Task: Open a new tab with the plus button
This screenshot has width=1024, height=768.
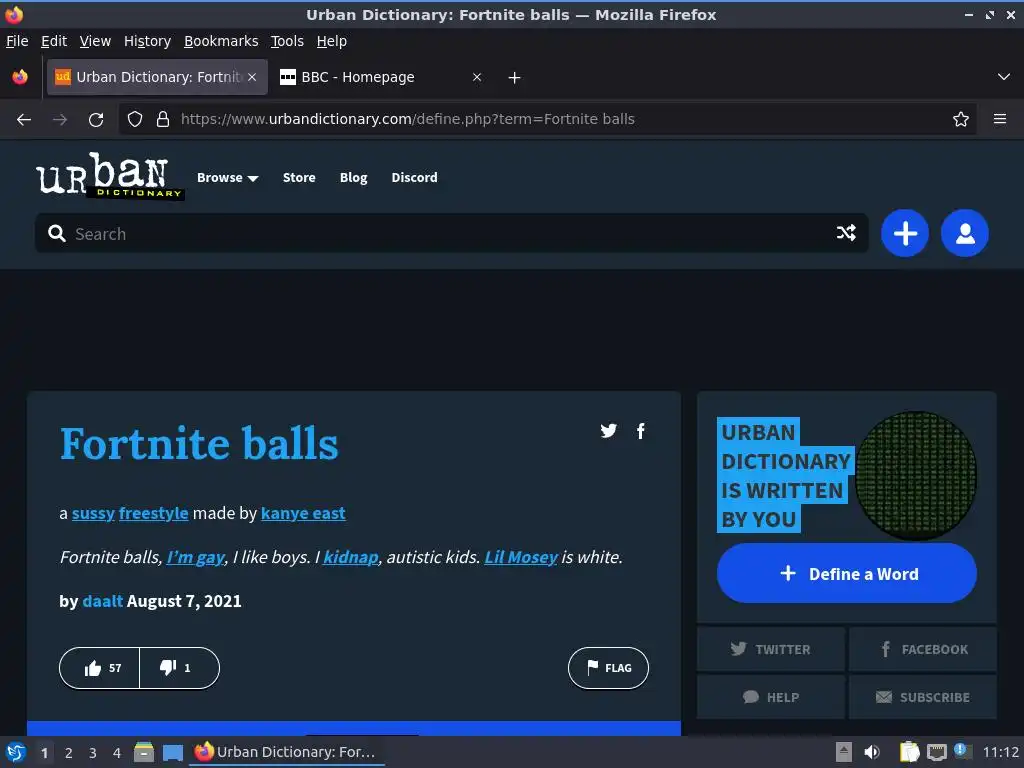Action: pyautogui.click(x=515, y=78)
